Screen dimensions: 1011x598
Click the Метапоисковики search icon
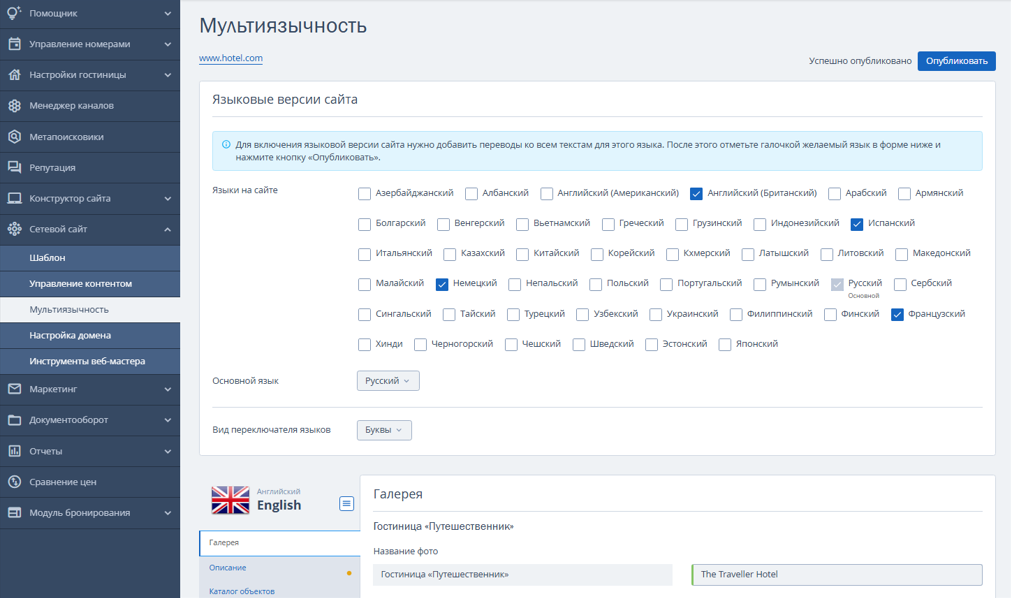coord(14,137)
